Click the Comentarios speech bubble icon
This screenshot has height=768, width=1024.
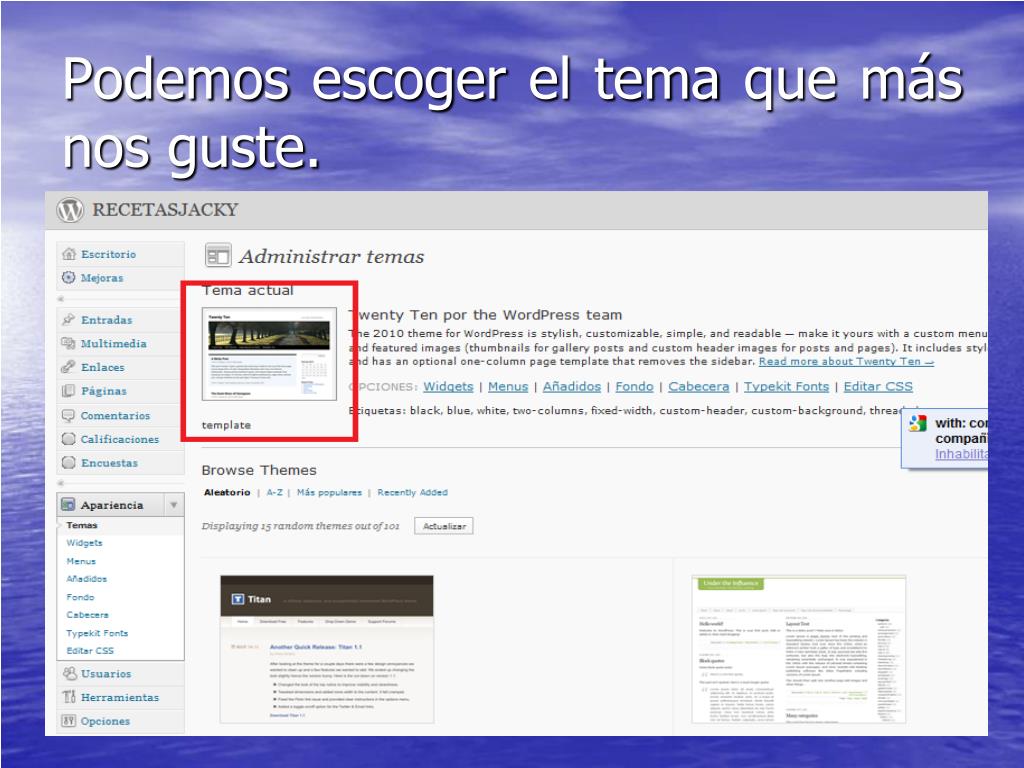point(69,415)
